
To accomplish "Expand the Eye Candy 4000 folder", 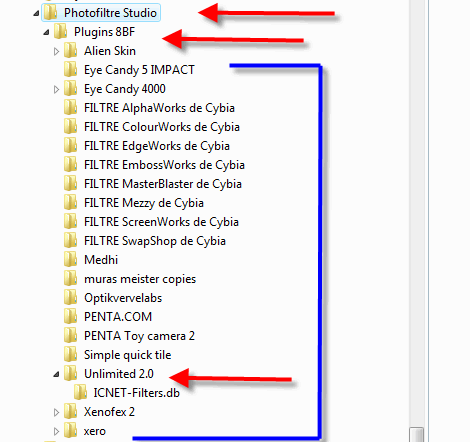I will pos(56,89).
